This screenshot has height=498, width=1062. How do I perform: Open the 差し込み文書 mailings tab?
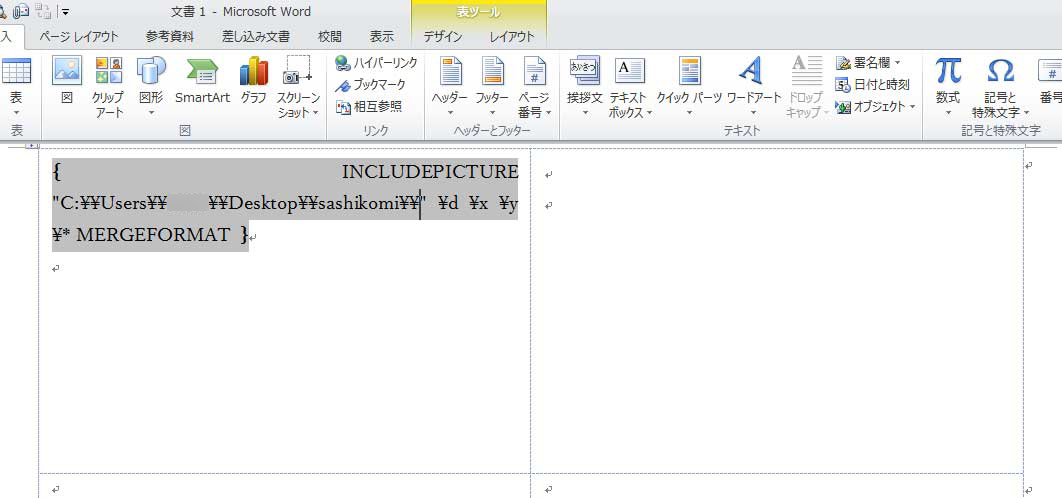click(255, 37)
